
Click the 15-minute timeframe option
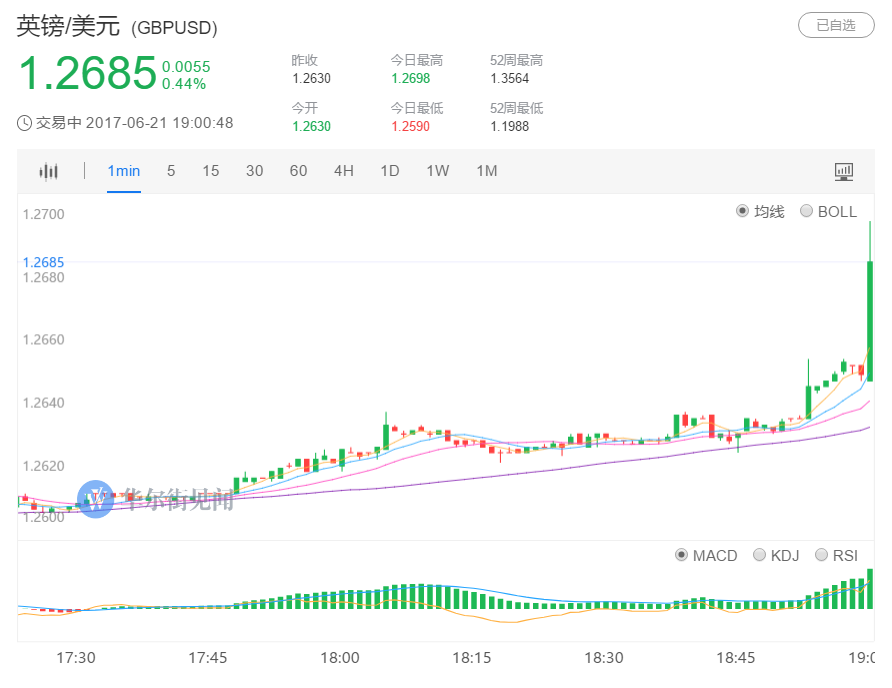(x=210, y=171)
